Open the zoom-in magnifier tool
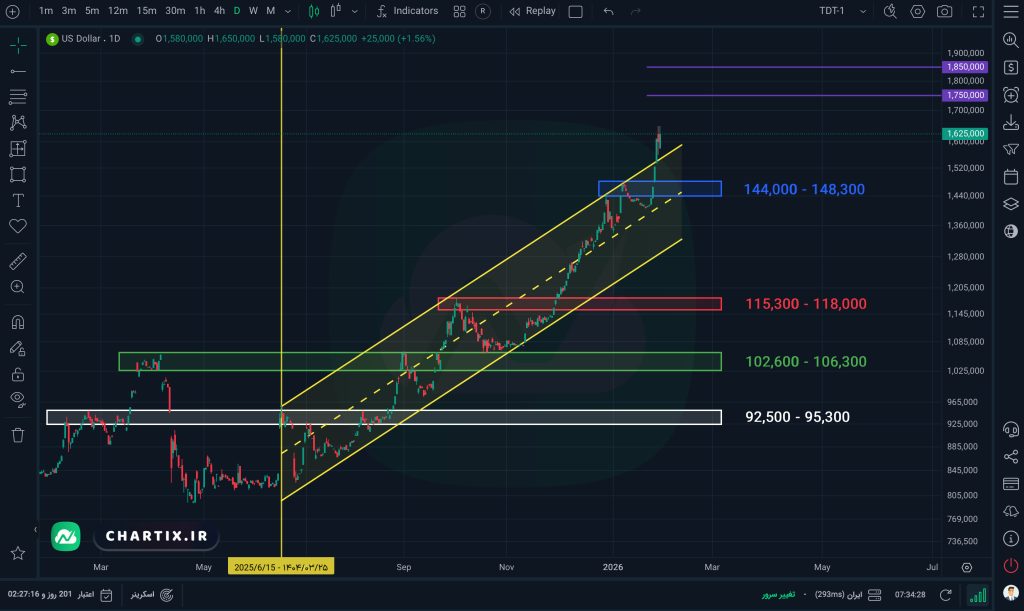 pos(17,287)
